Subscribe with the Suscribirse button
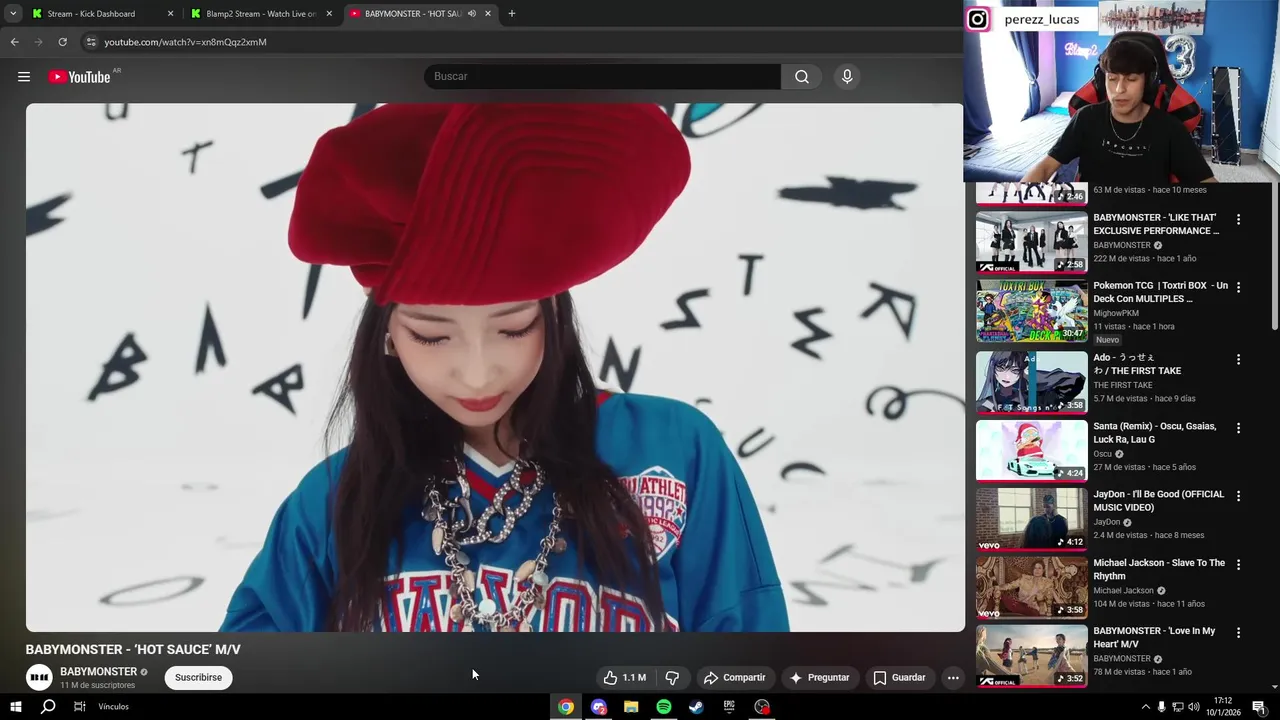 coord(198,677)
